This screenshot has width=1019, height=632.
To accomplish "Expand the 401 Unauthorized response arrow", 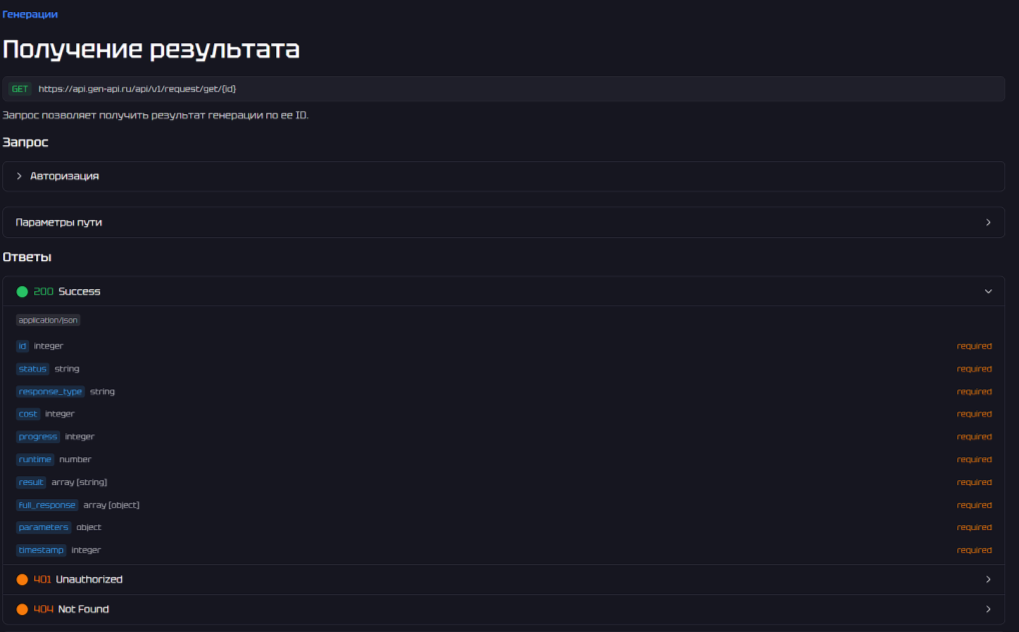I will pyautogui.click(x=988, y=580).
